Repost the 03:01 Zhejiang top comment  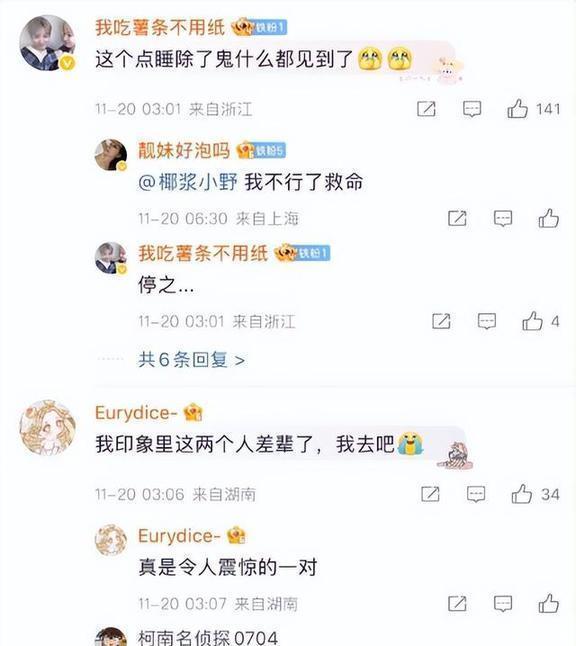[x=426, y=109]
